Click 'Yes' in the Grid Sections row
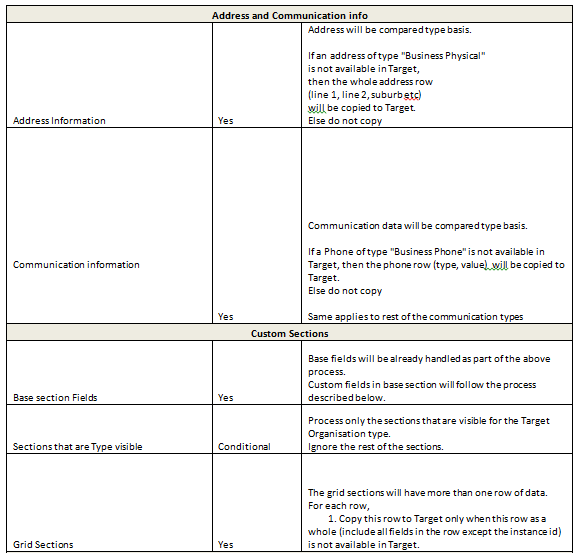This screenshot has width=579, height=553. (225, 545)
